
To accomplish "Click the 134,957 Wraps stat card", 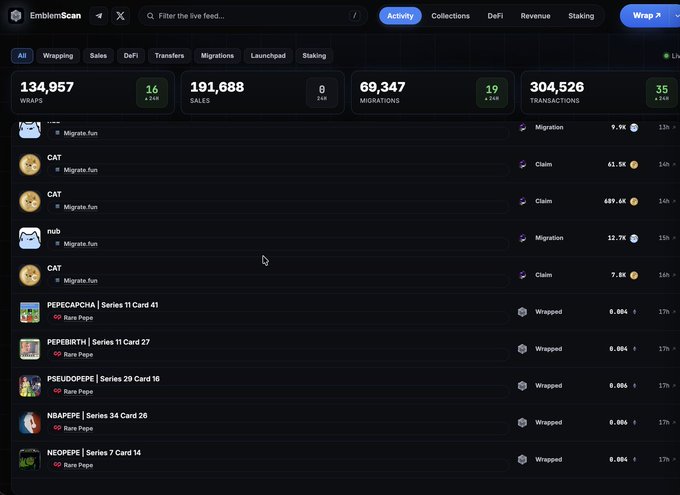I will (x=93, y=92).
